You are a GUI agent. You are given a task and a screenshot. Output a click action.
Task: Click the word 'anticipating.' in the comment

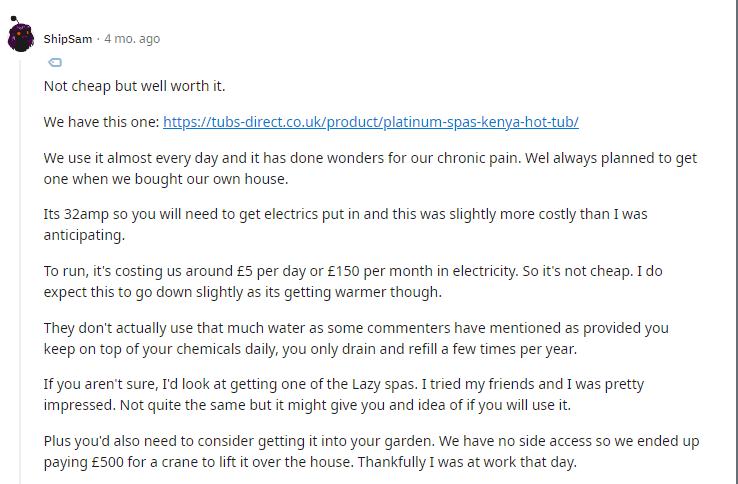point(84,235)
